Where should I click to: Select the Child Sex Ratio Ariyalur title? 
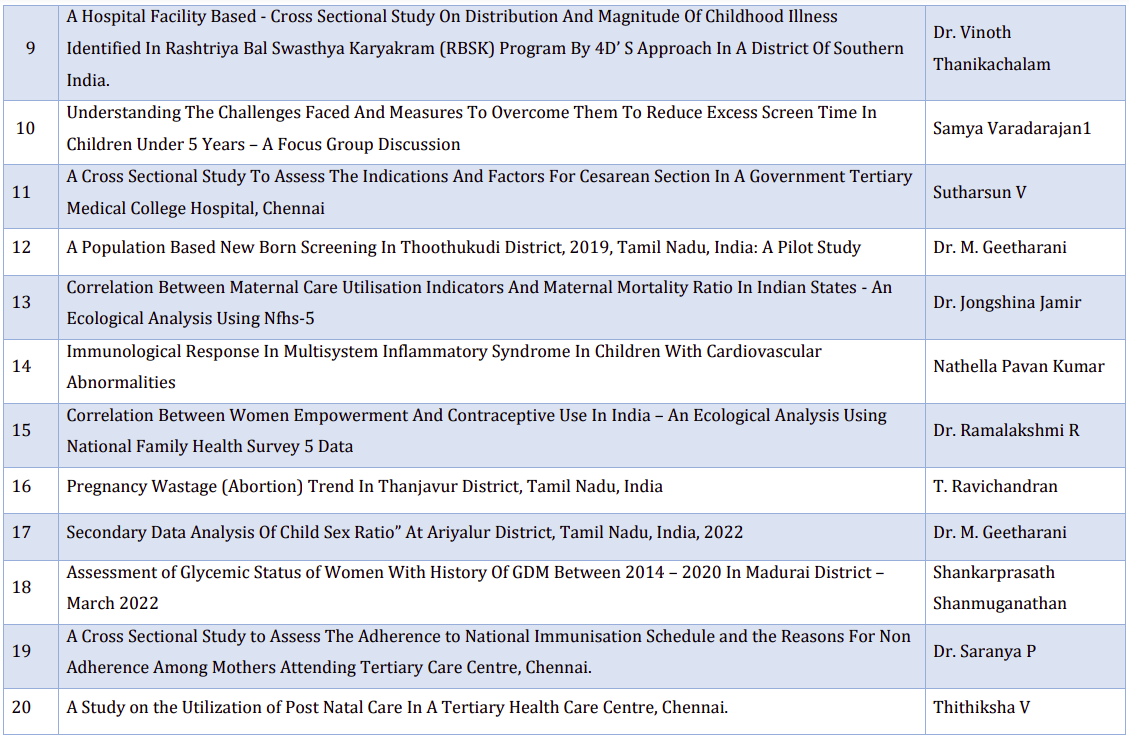(x=404, y=533)
